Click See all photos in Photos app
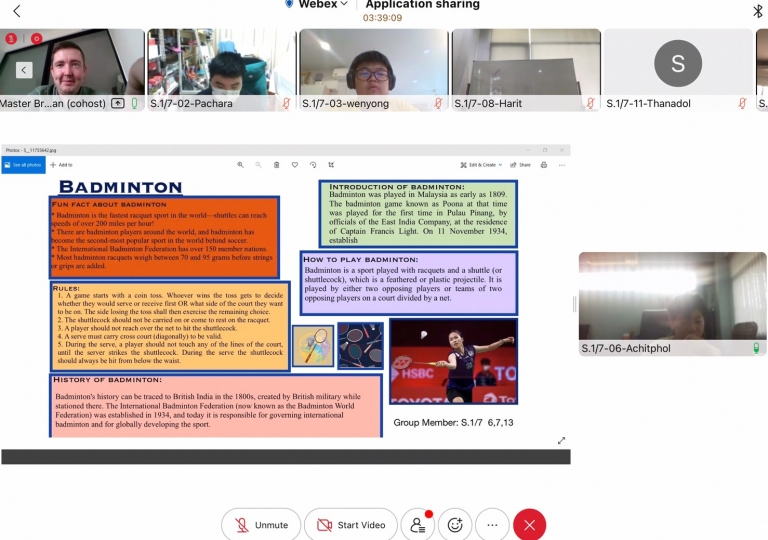This screenshot has height=540, width=768. pos(23,165)
